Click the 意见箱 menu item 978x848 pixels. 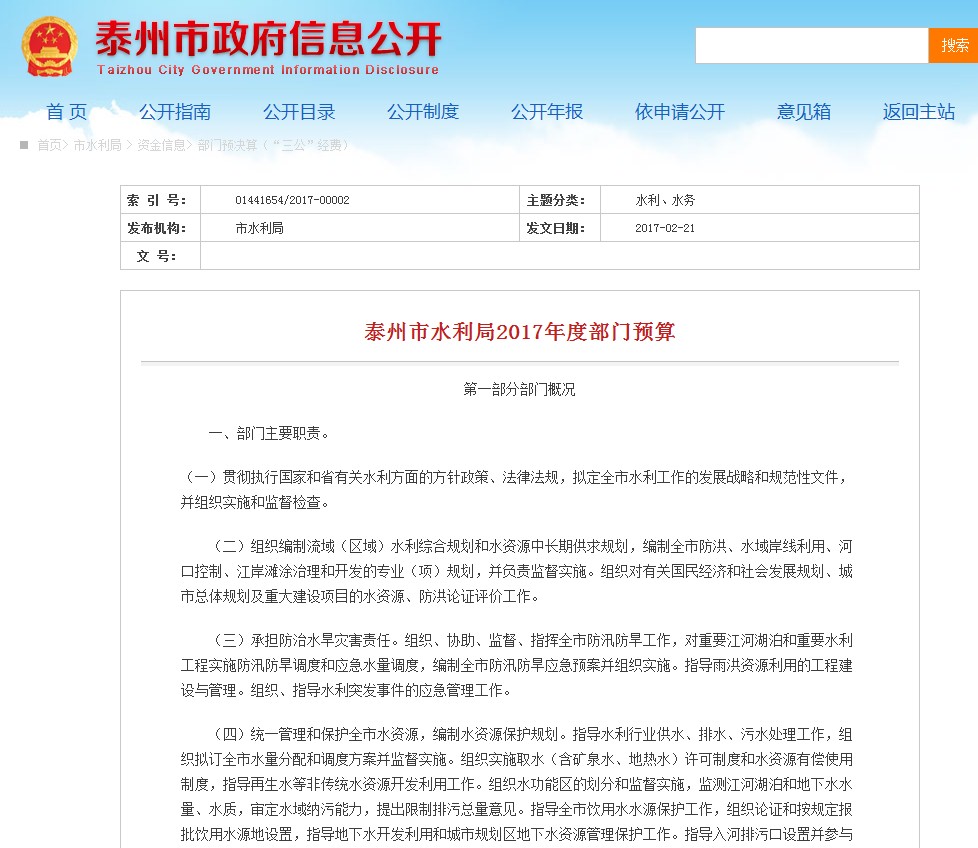click(804, 112)
